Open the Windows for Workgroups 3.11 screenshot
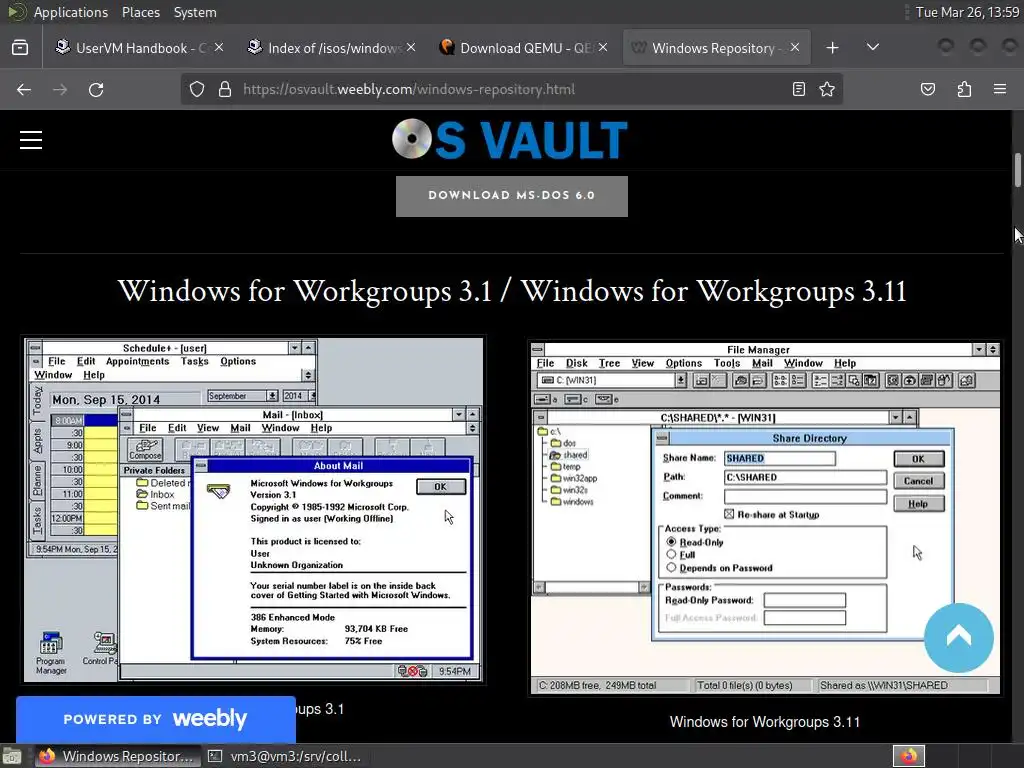 (x=765, y=518)
